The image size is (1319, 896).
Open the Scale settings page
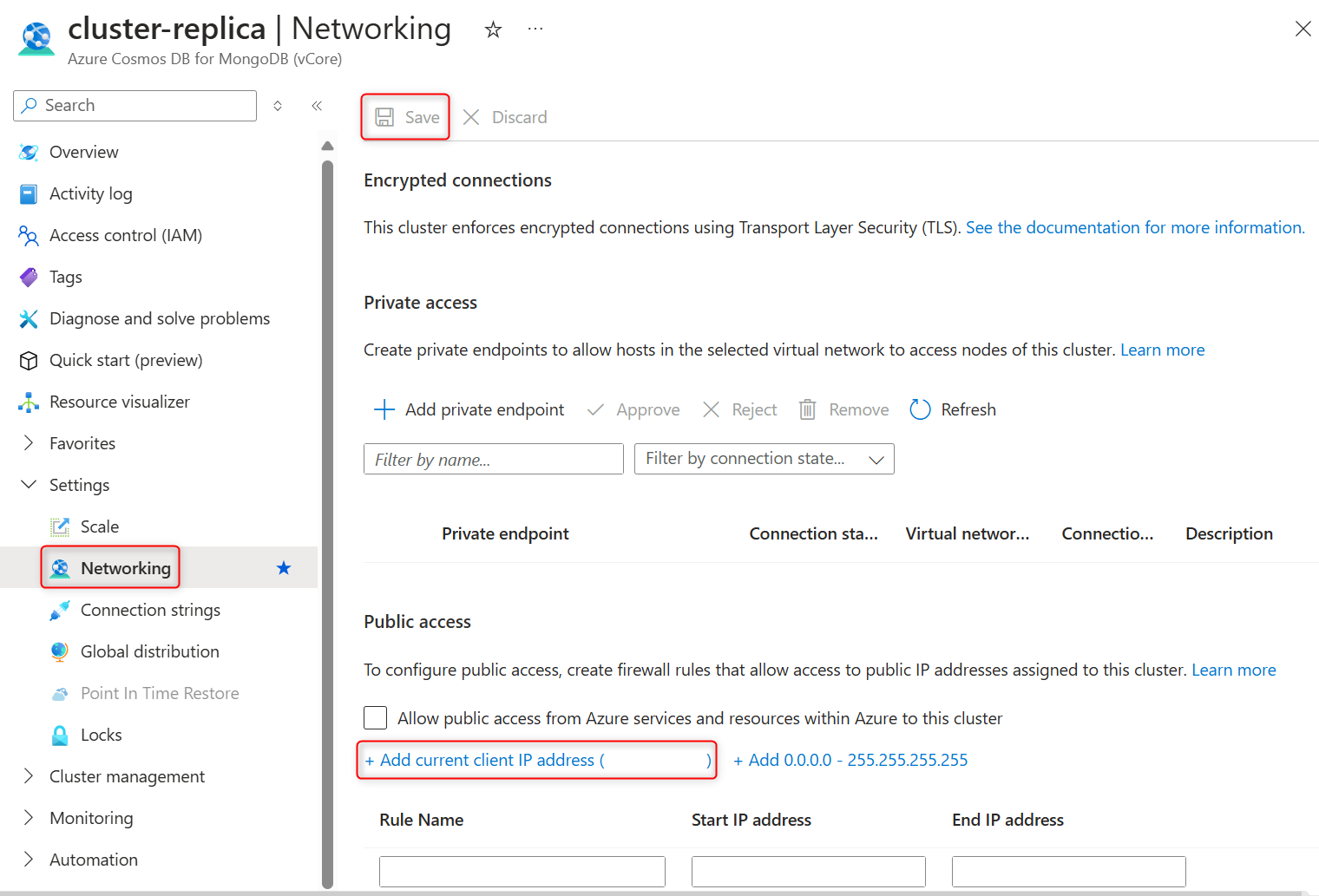(x=99, y=526)
